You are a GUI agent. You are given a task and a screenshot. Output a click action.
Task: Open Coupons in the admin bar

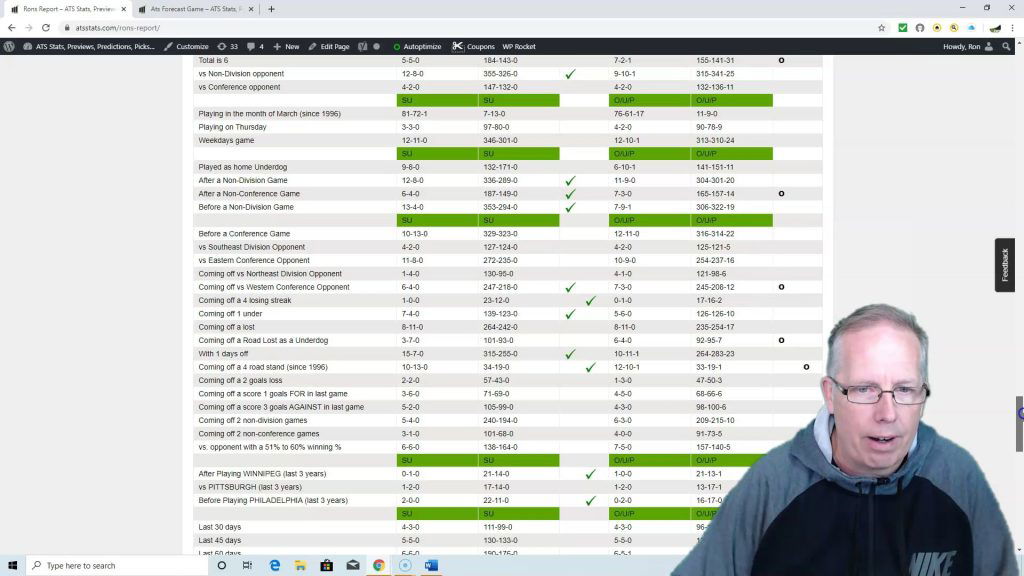pyautogui.click(x=473, y=46)
